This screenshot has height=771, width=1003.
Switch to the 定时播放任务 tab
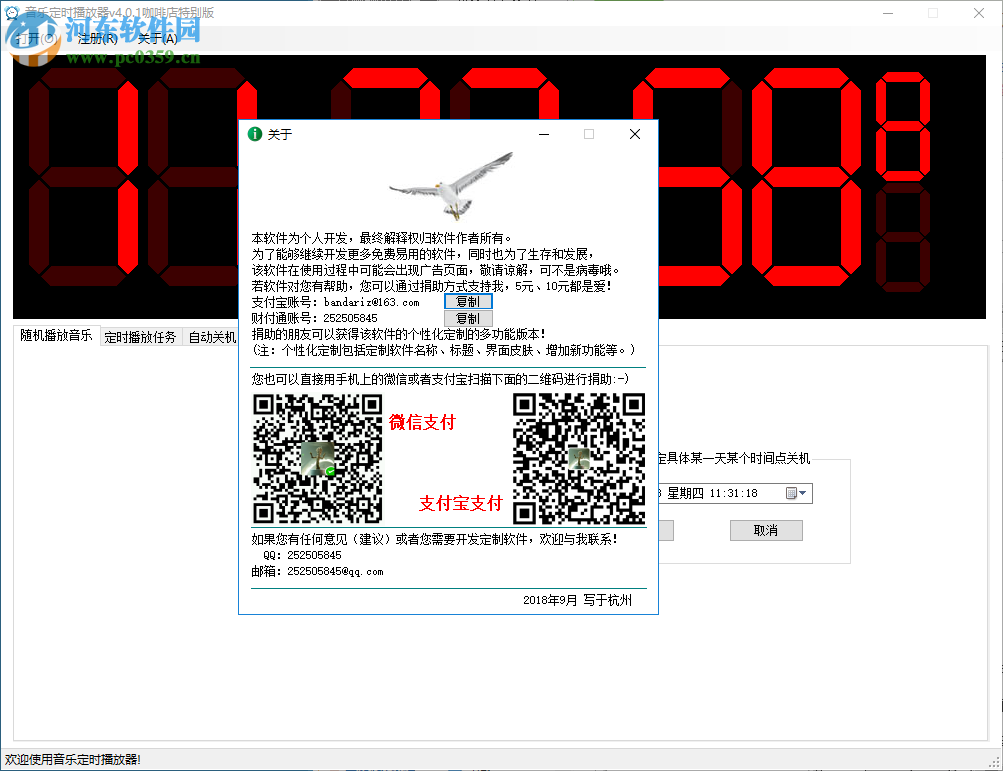pos(140,337)
